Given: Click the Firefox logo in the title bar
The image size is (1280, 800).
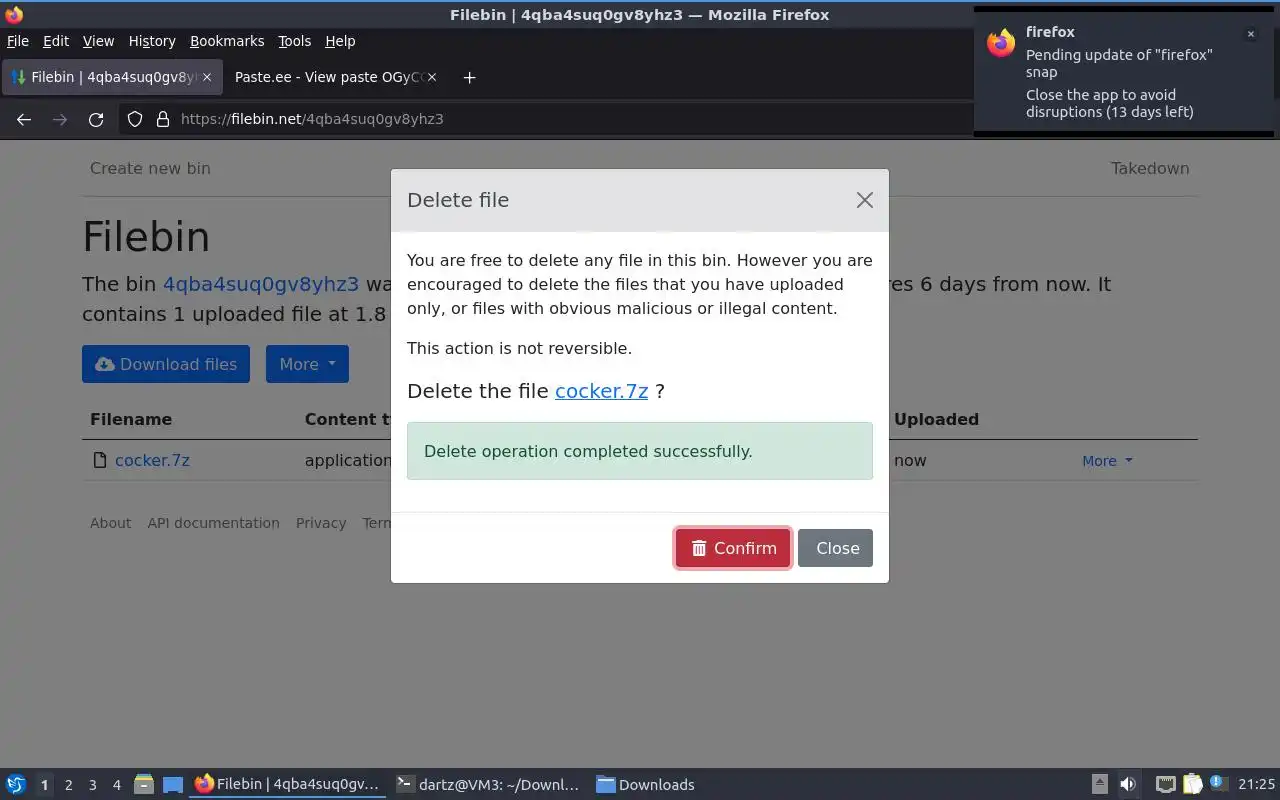Looking at the screenshot, I should 14,14.
